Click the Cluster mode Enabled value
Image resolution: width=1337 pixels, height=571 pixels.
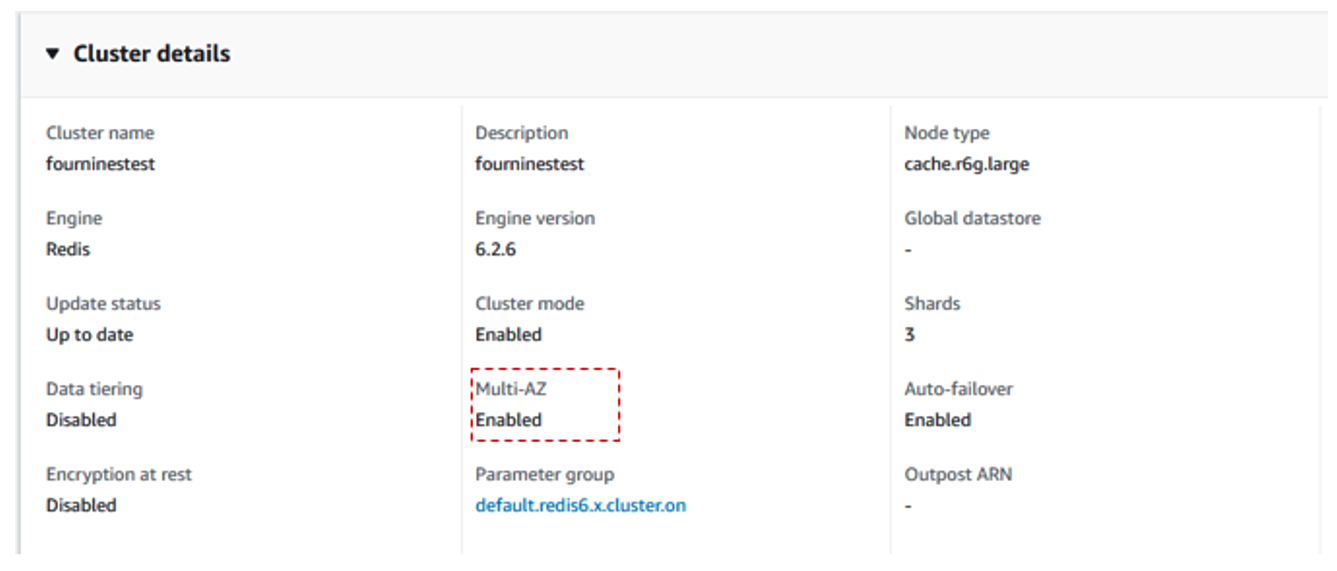tap(509, 334)
